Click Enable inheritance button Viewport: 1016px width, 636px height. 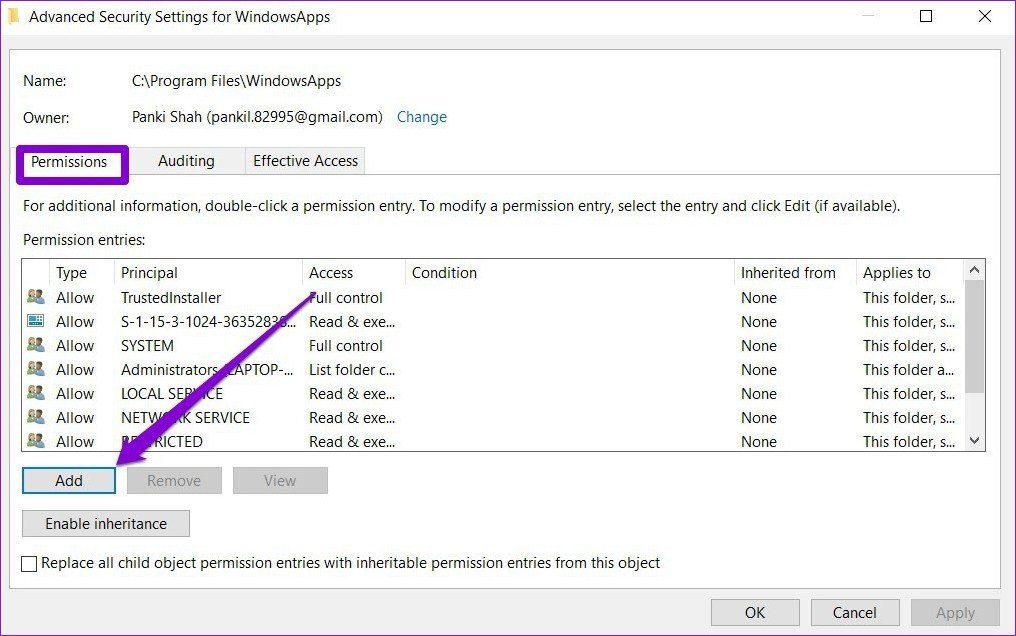tap(106, 523)
